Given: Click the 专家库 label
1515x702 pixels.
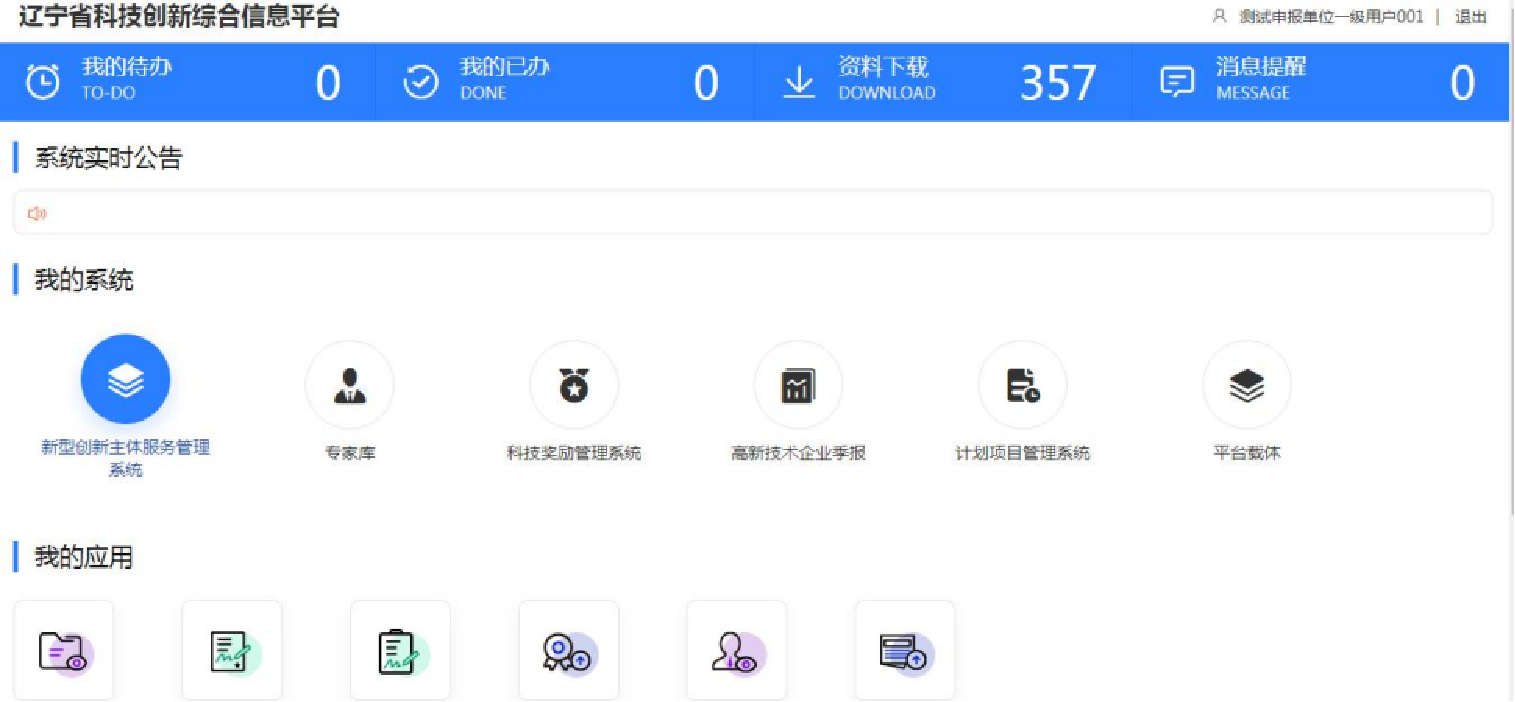Looking at the screenshot, I should [x=349, y=453].
